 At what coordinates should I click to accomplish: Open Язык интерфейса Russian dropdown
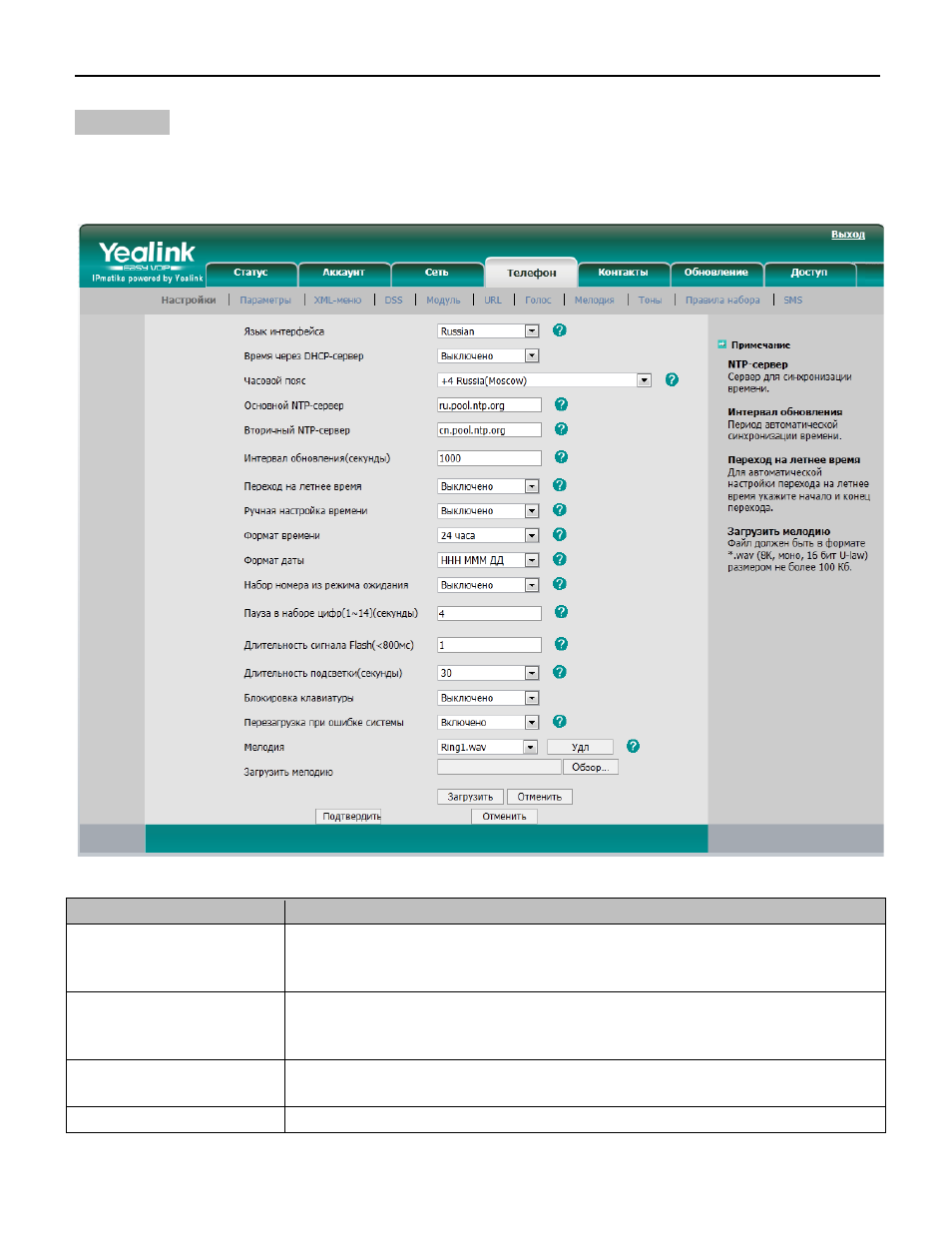[x=488, y=331]
